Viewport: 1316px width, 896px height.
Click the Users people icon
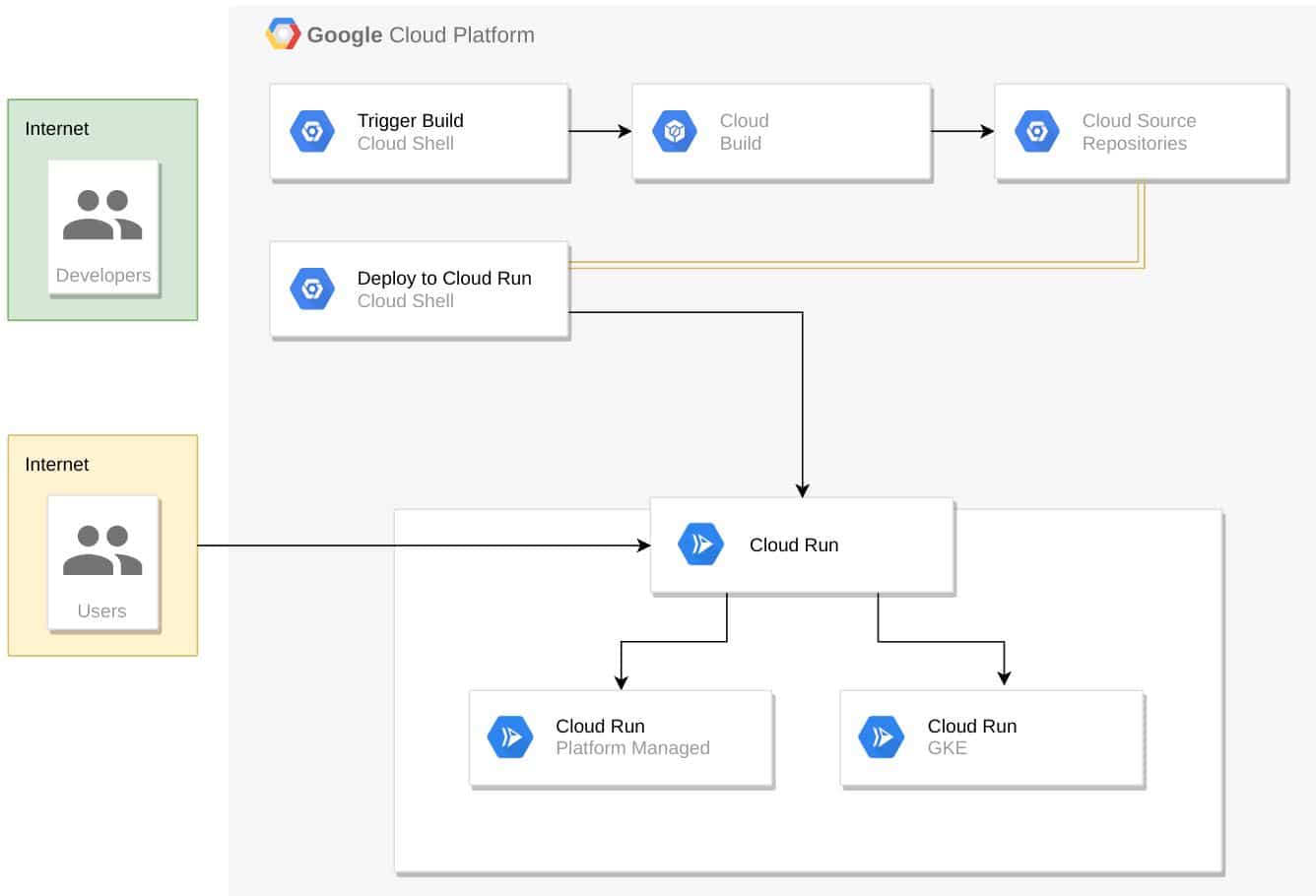coord(102,550)
